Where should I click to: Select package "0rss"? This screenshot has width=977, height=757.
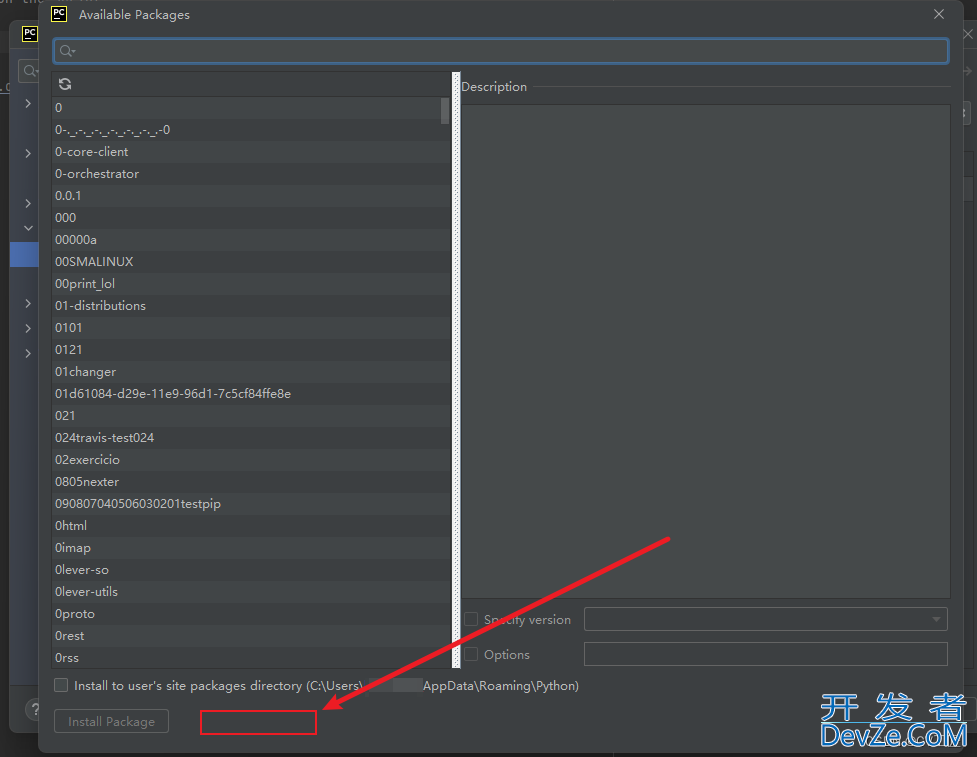coord(250,658)
